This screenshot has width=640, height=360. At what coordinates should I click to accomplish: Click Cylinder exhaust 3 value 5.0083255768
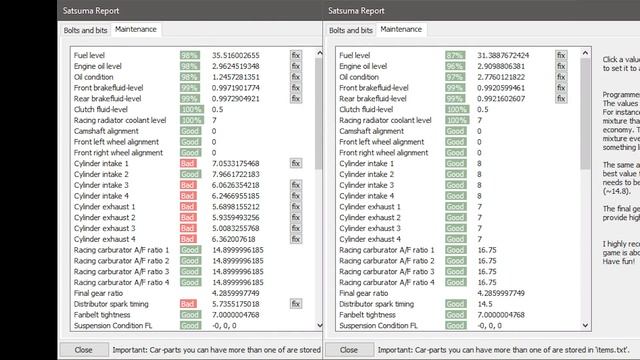click(236, 228)
